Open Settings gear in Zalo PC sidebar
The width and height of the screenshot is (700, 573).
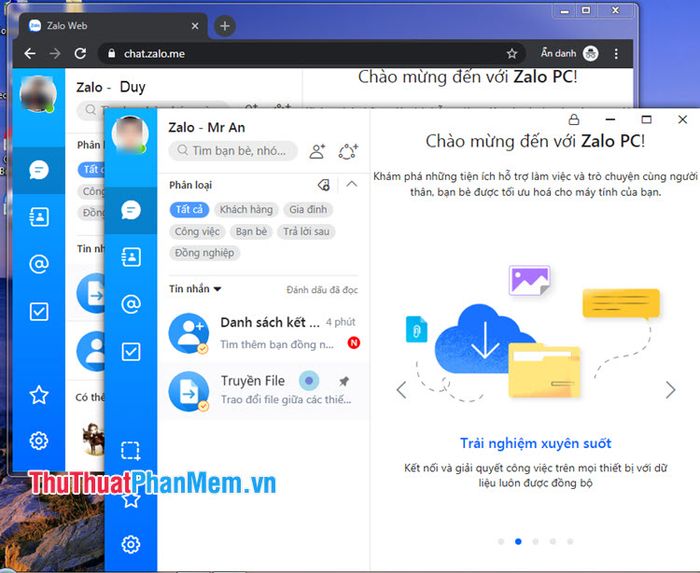click(131, 544)
